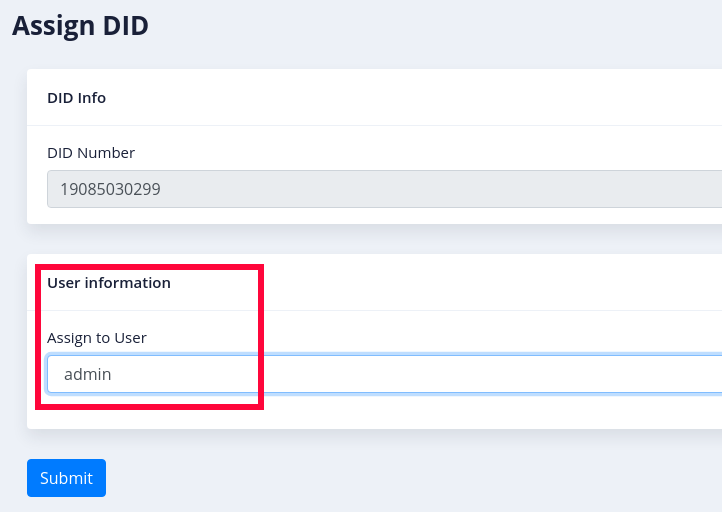Submit the DID assignment form
The image size is (722, 512).
[66, 478]
